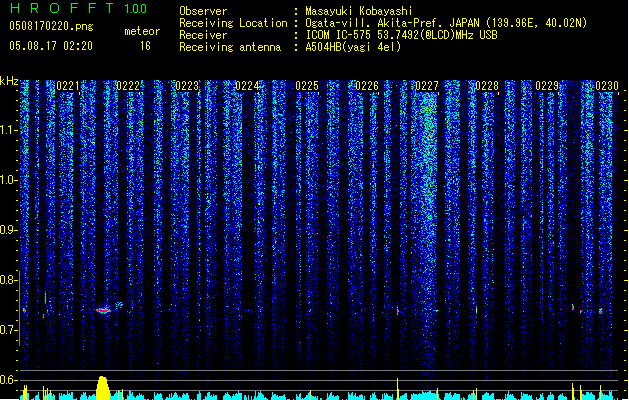
Task: Click the observer name Masayuki Kobayashi
Action: [359, 11]
